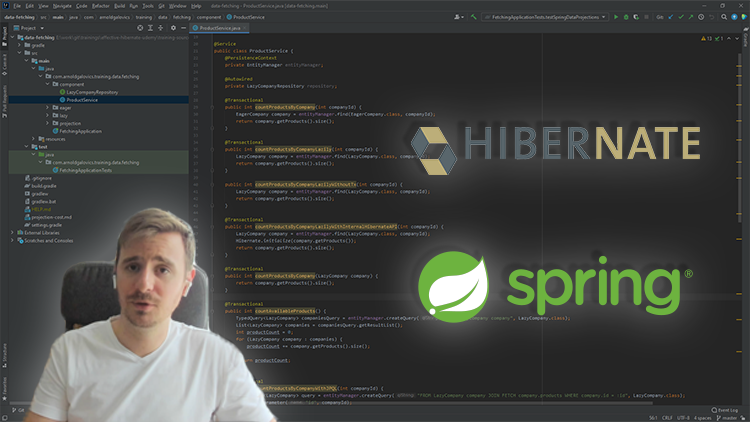Build project with the hammer icon
Screen dimensions: 750x422
(x=474, y=17)
